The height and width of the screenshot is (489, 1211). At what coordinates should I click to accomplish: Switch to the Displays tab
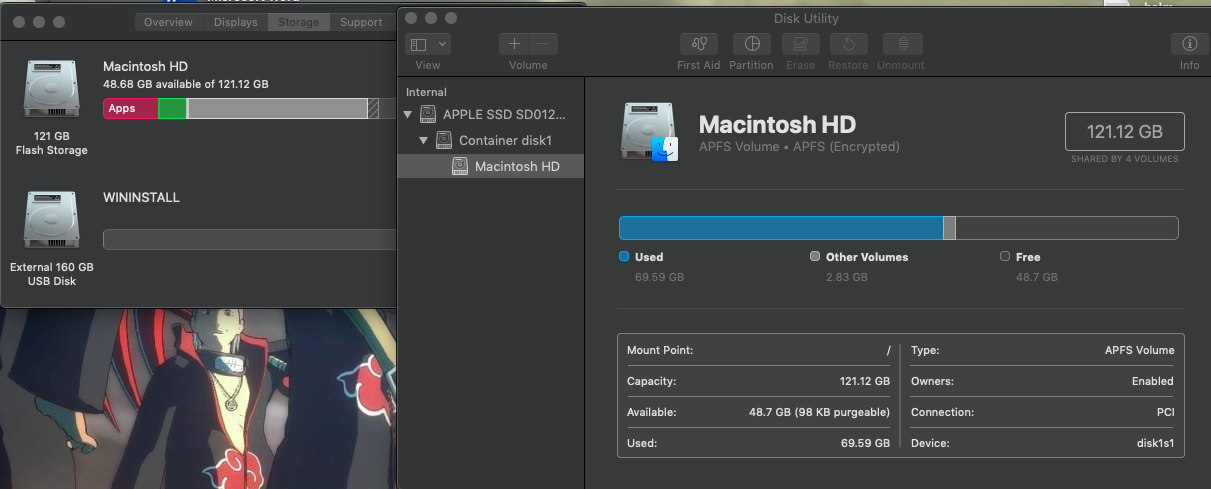[236, 22]
